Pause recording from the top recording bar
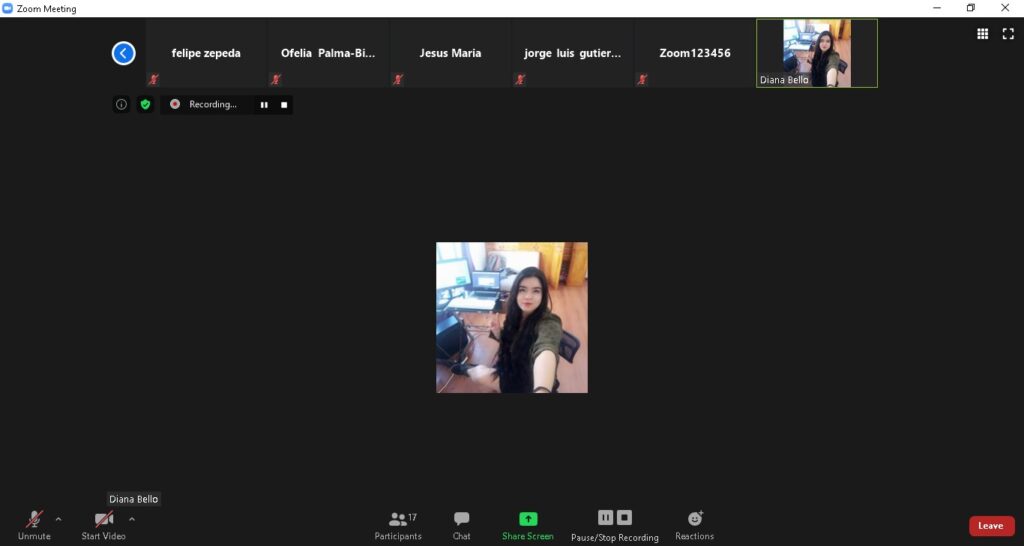This screenshot has width=1024, height=546. tap(264, 104)
